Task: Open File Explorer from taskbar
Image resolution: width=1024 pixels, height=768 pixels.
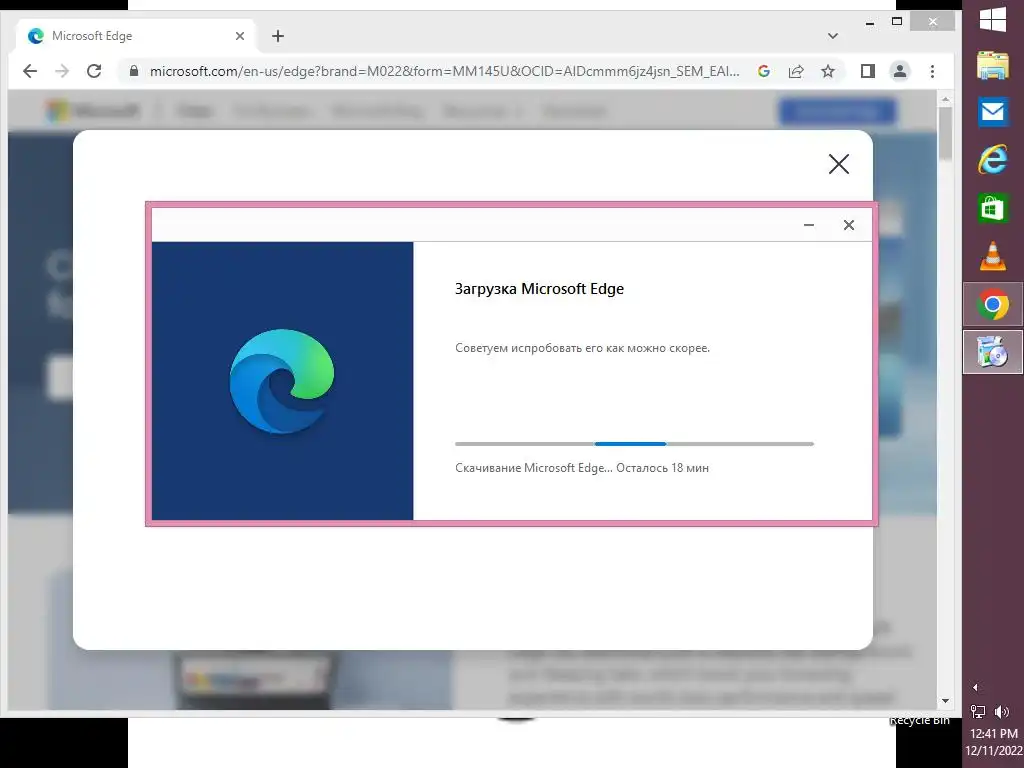Action: (x=993, y=65)
